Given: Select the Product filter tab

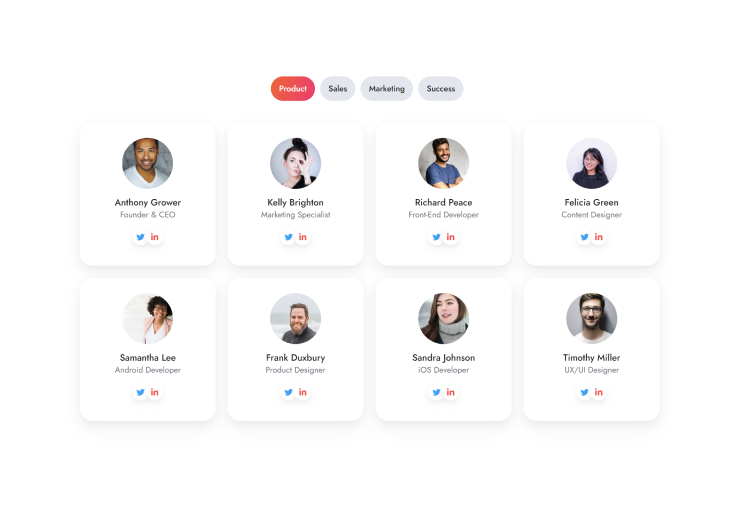Looking at the screenshot, I should (x=293, y=89).
